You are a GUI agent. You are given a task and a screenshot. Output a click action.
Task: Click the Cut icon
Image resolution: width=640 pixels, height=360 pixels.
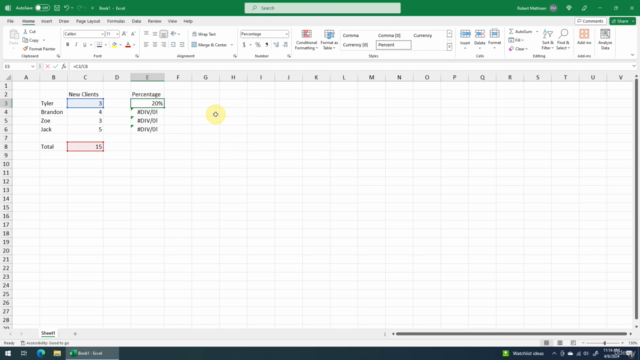(29, 31)
